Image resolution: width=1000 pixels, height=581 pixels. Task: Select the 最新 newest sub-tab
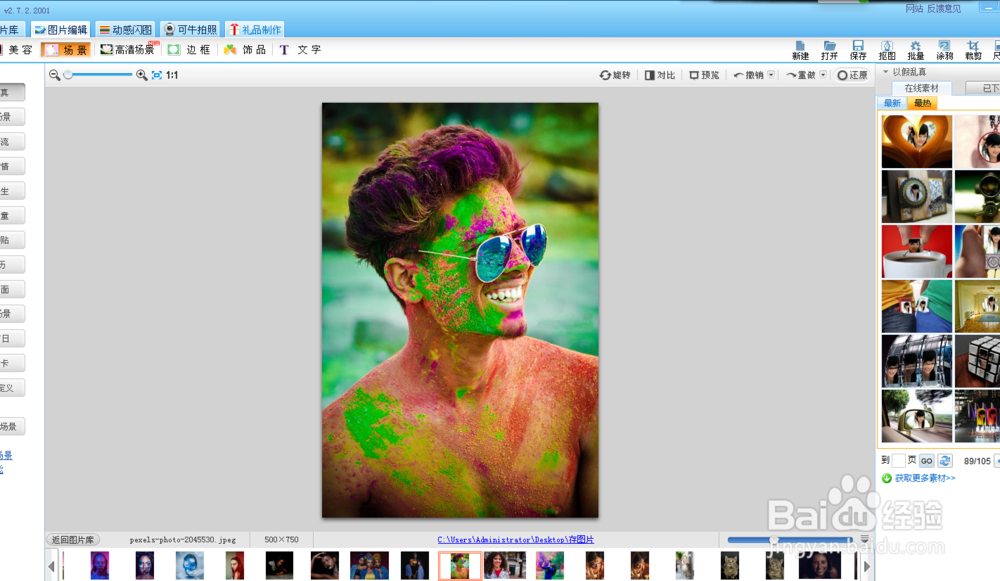[x=892, y=103]
